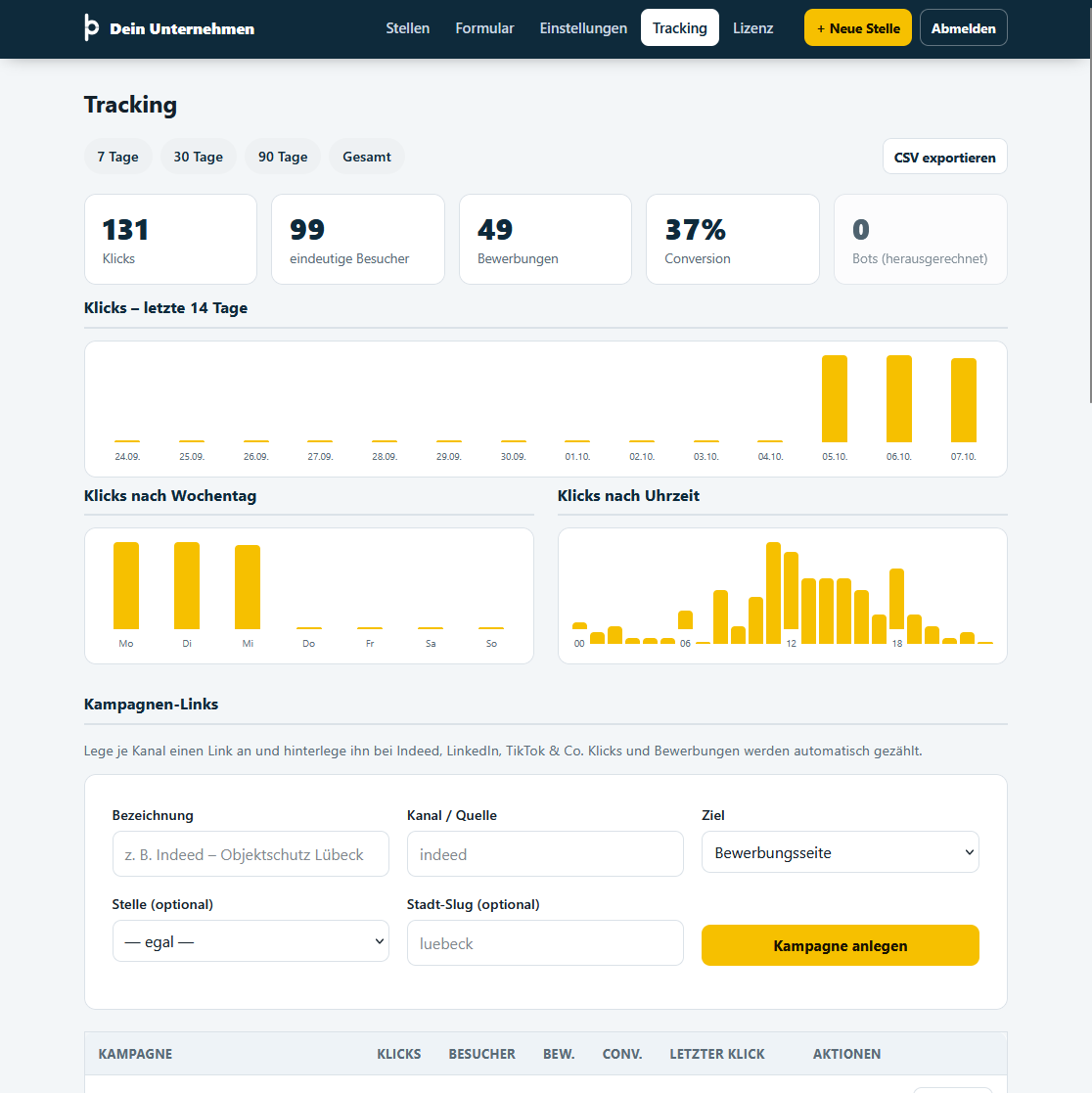Image resolution: width=1092 pixels, height=1093 pixels.
Task: Show Gesamt tracking period
Action: click(367, 157)
